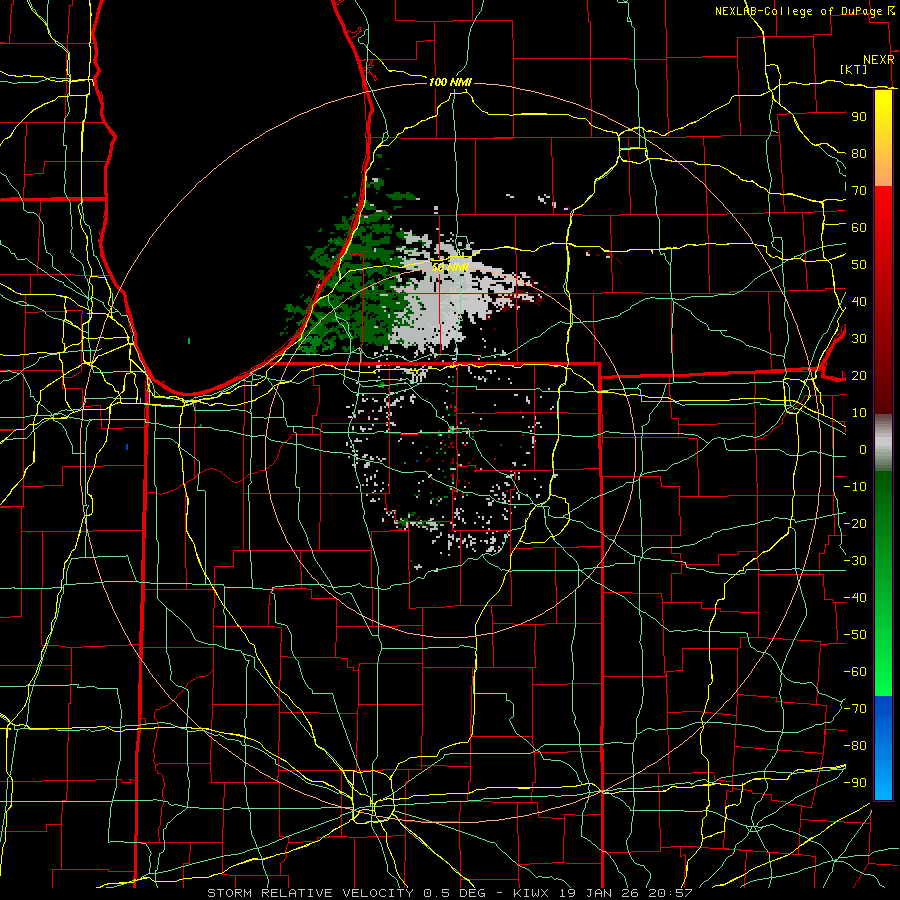Click the -50 scale label
This screenshot has width=900, height=900.
855,635
